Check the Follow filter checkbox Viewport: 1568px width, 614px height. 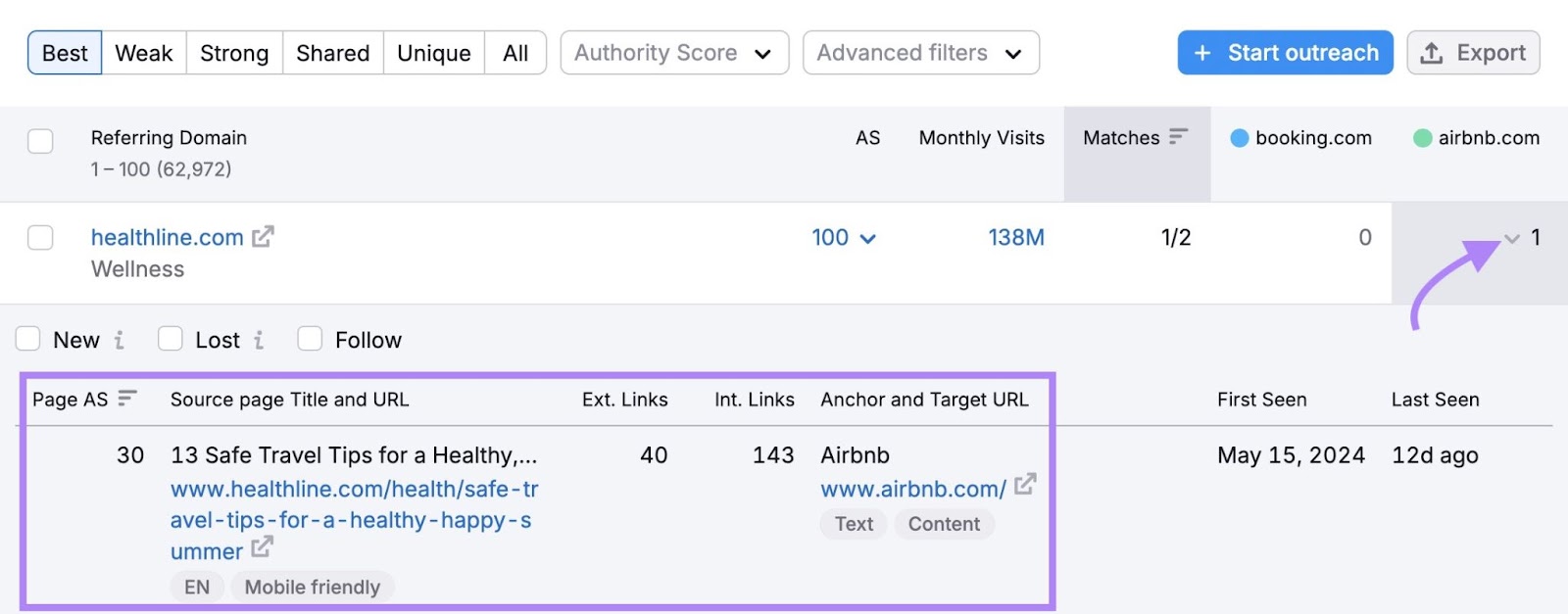coord(310,339)
